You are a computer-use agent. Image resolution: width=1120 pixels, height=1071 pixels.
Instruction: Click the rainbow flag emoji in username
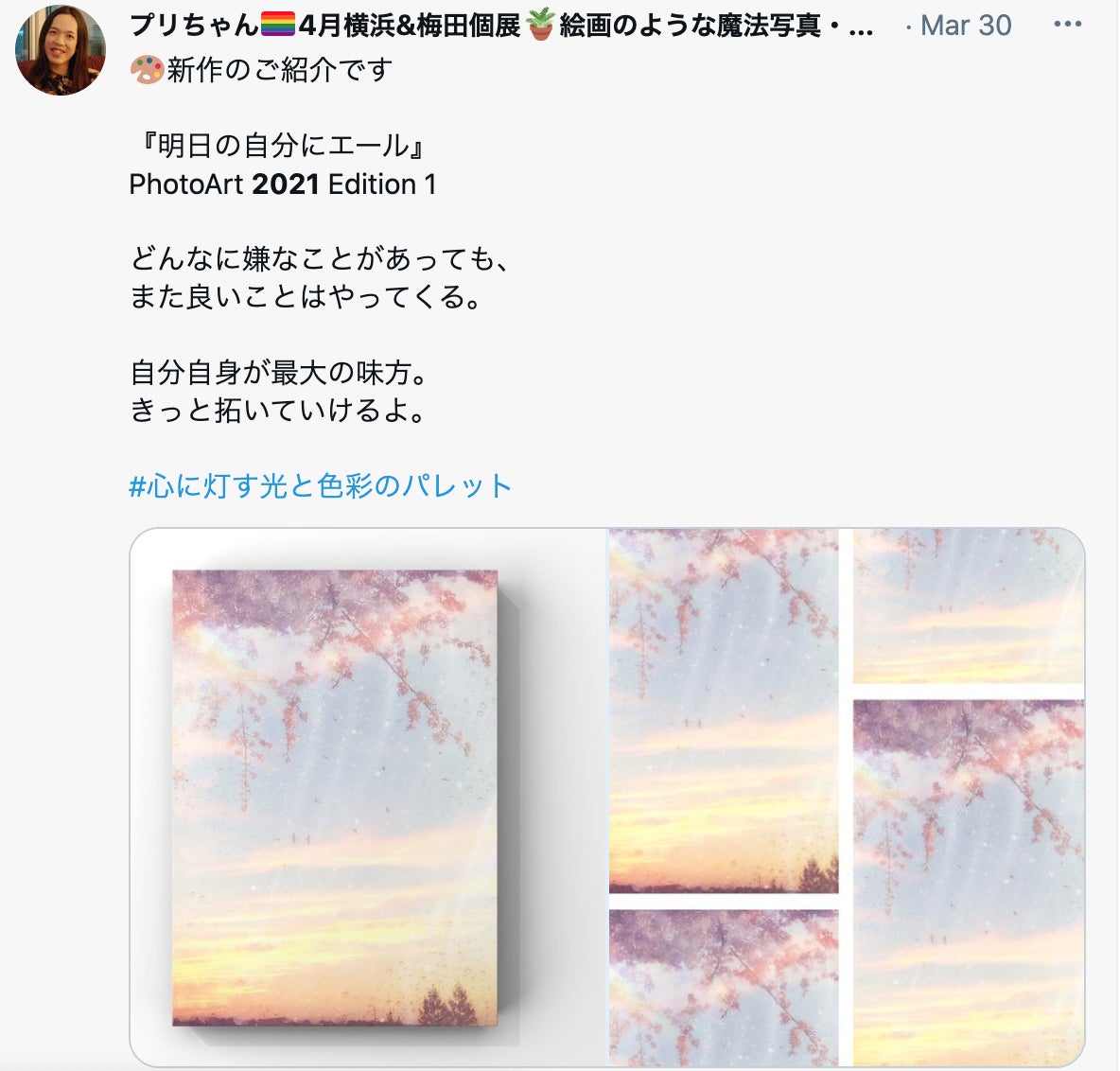tap(278, 26)
